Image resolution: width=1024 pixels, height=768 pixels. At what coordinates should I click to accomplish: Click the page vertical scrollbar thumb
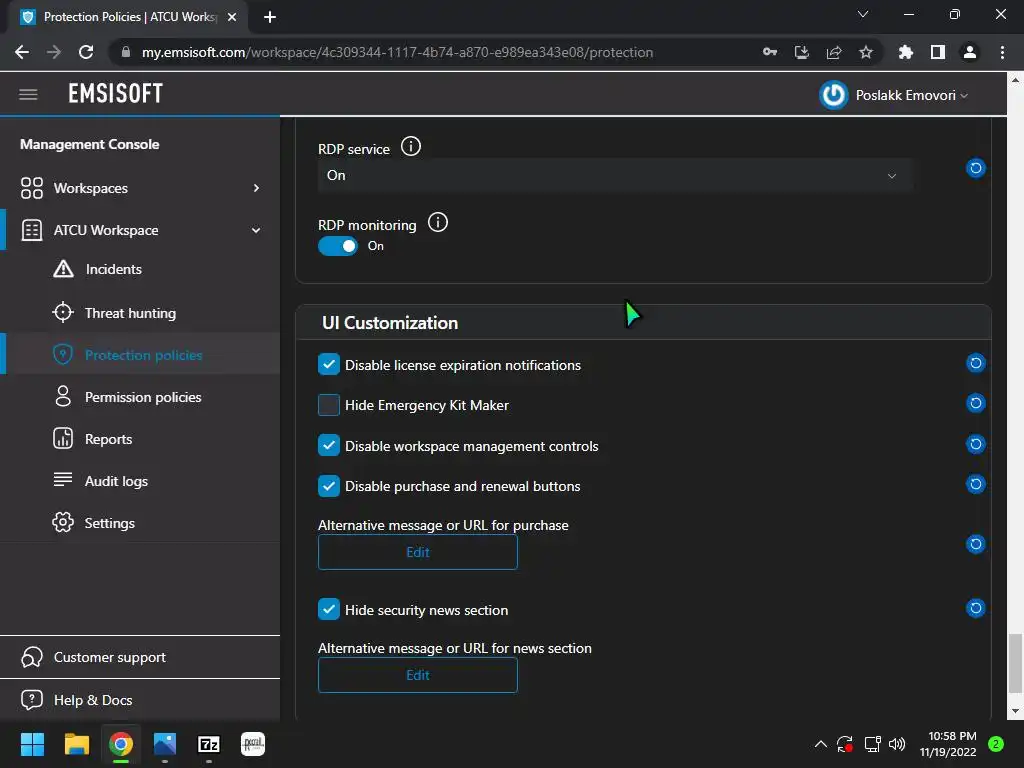tap(1015, 664)
